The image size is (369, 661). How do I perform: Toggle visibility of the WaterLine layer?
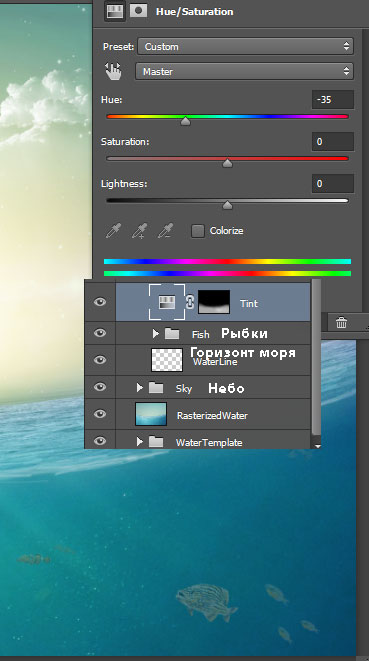click(x=100, y=360)
